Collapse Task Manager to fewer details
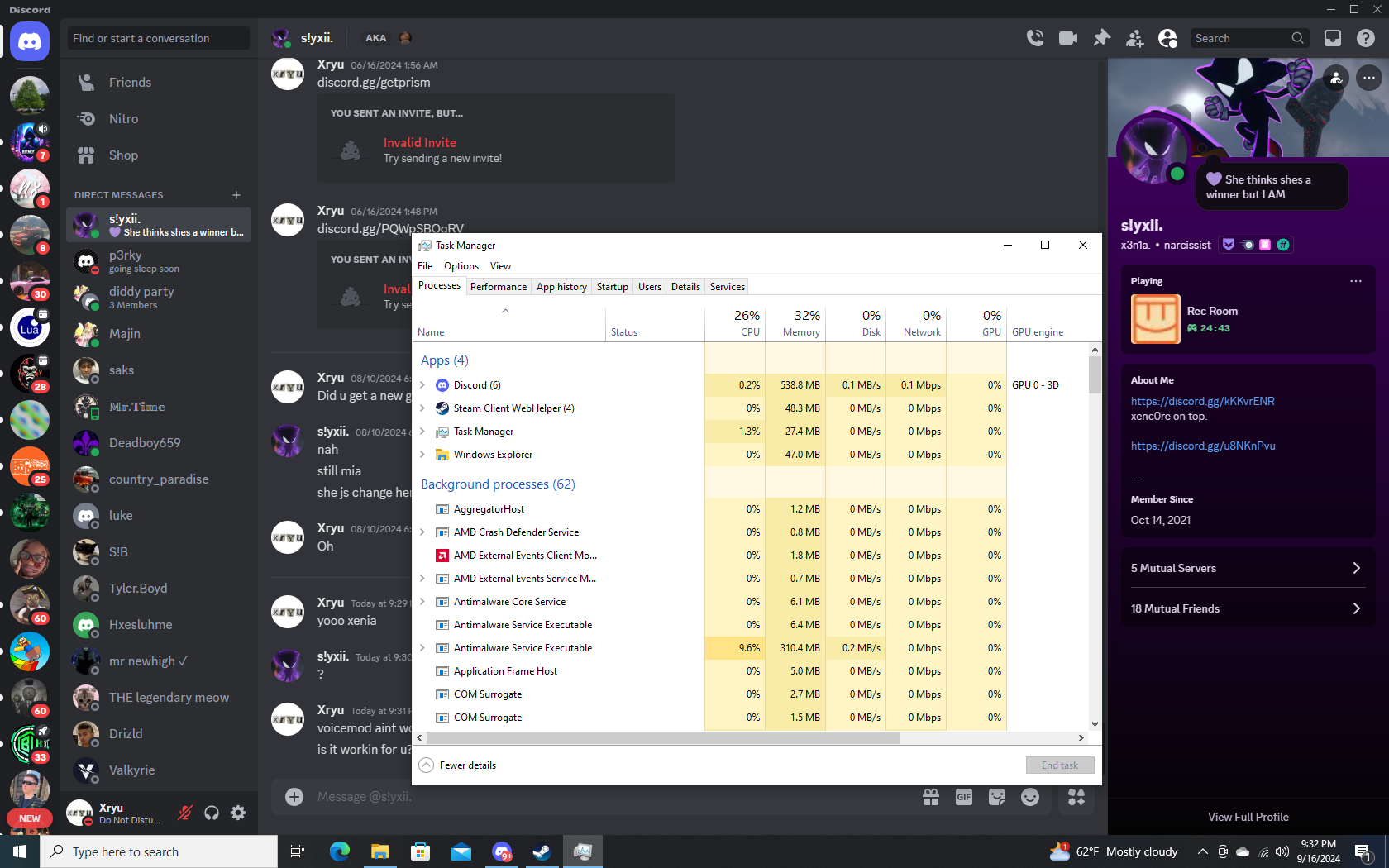The width and height of the screenshot is (1389, 868). [458, 765]
